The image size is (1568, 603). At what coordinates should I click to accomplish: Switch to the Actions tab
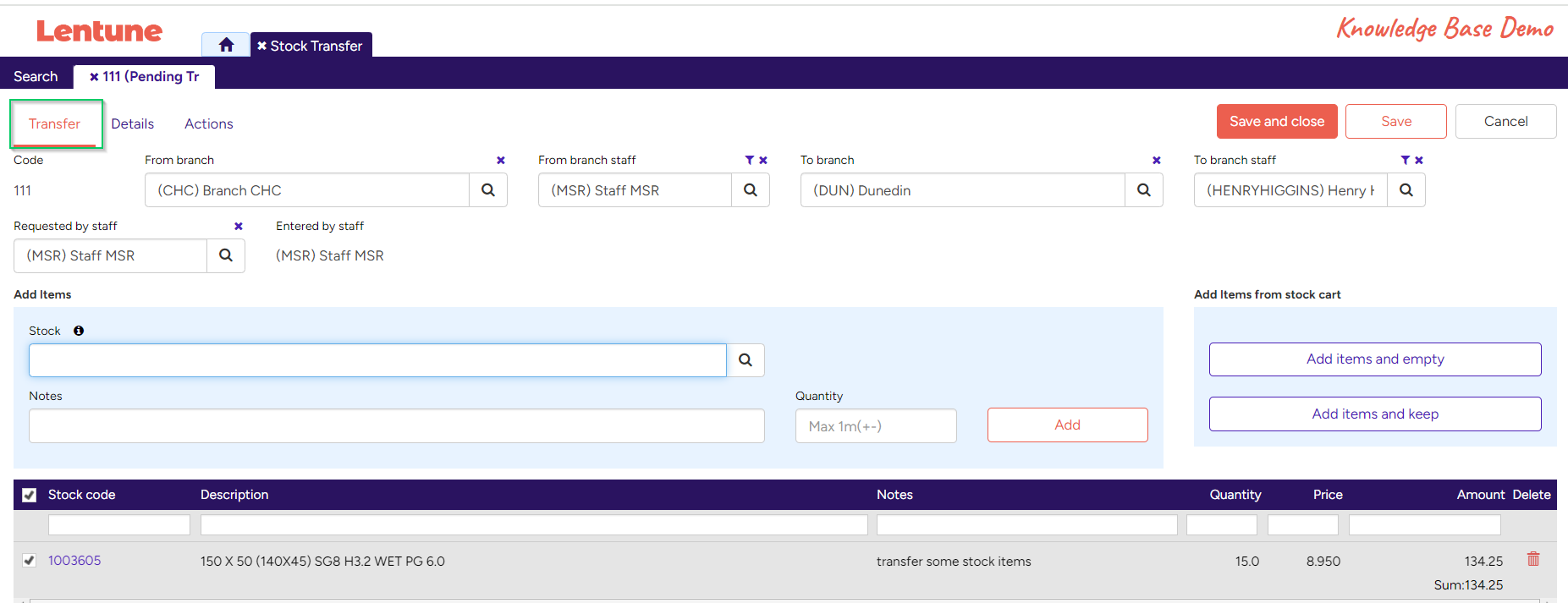pos(209,123)
